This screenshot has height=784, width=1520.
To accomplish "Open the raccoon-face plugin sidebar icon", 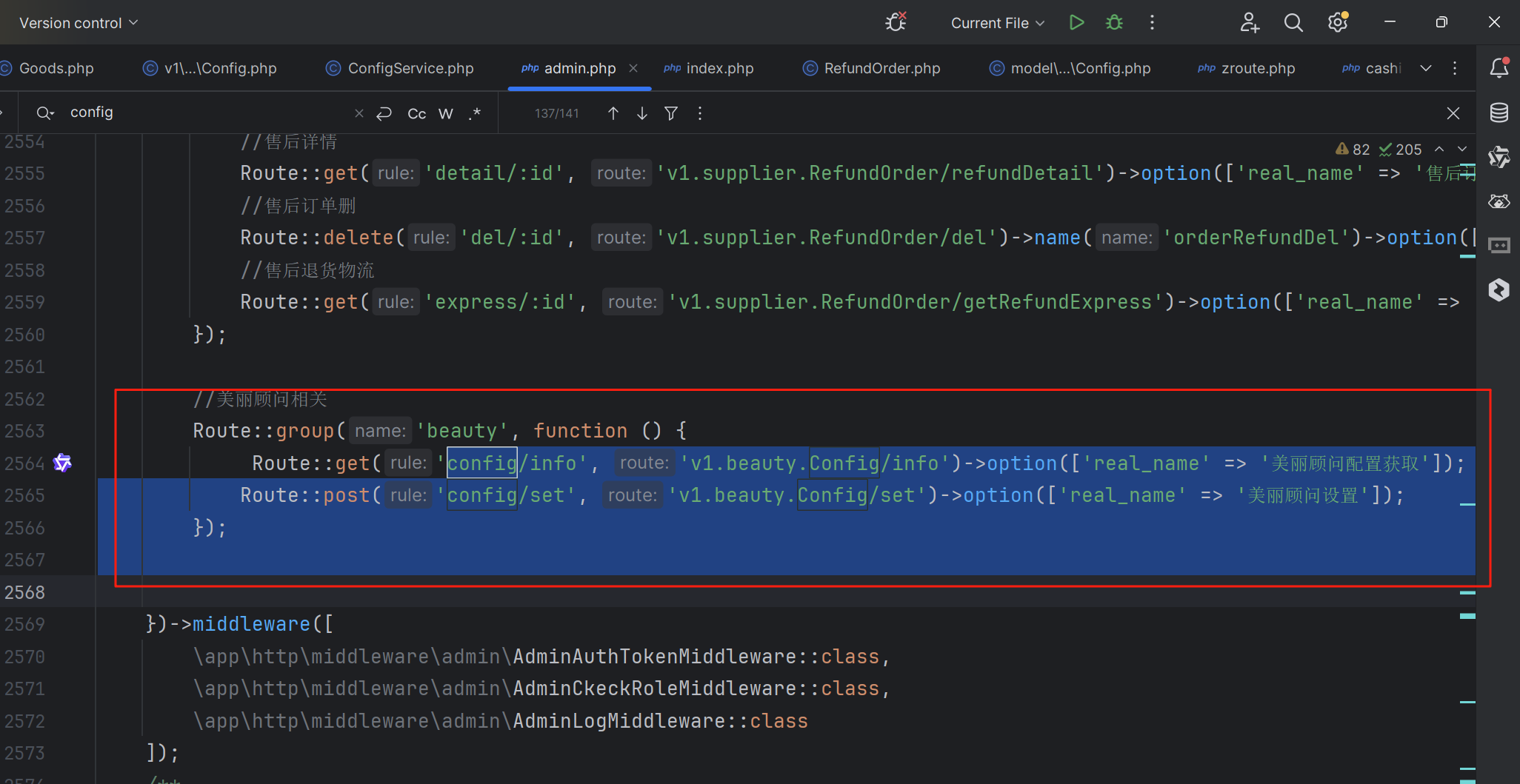I will pyautogui.click(x=1499, y=201).
